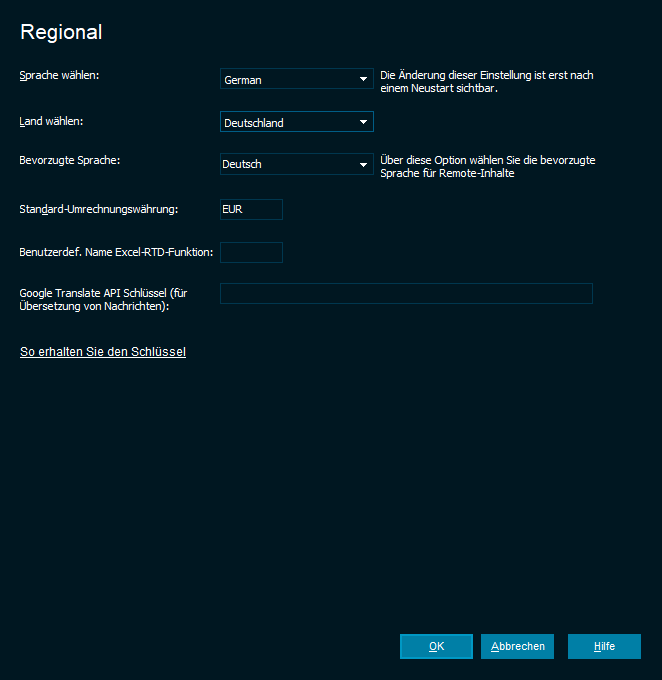Click the Standard-Umrechnungswährung label
This screenshot has width=662, height=680.
[x=98, y=209]
